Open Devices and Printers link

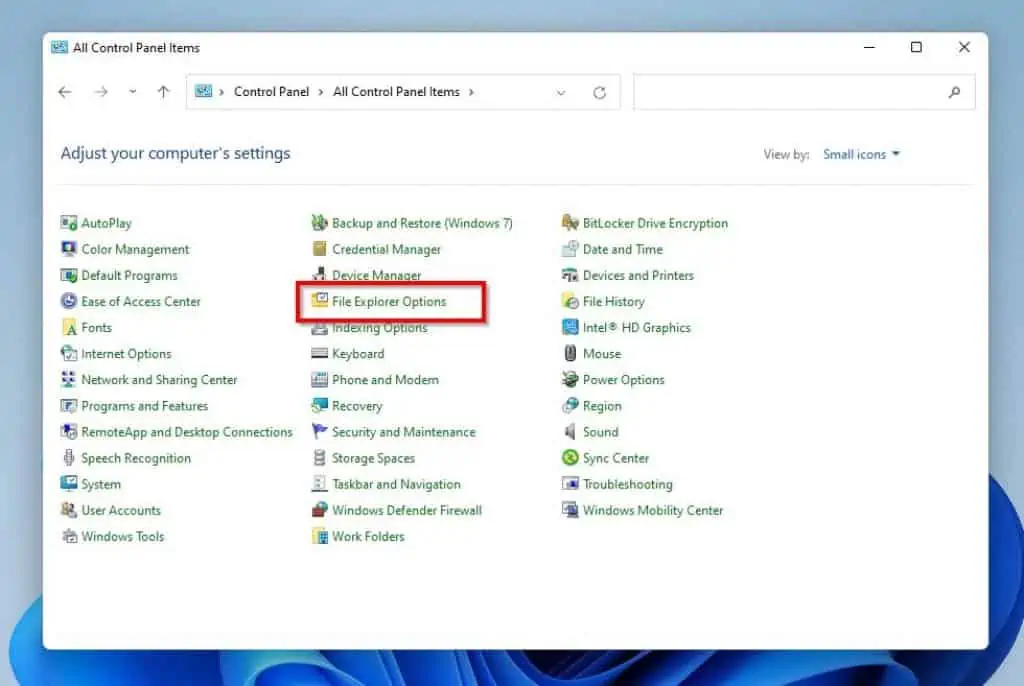[638, 276]
